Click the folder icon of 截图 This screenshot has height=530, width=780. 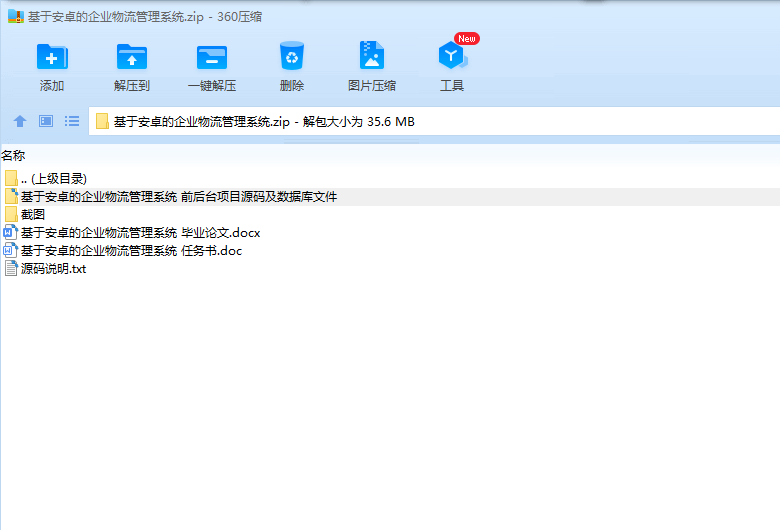point(11,214)
